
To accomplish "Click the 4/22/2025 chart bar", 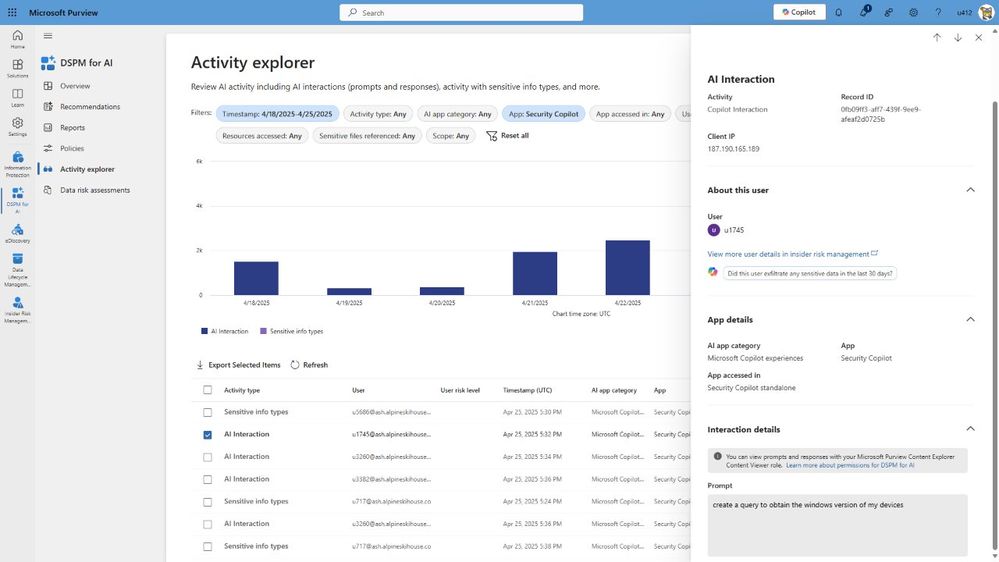I will point(628,268).
